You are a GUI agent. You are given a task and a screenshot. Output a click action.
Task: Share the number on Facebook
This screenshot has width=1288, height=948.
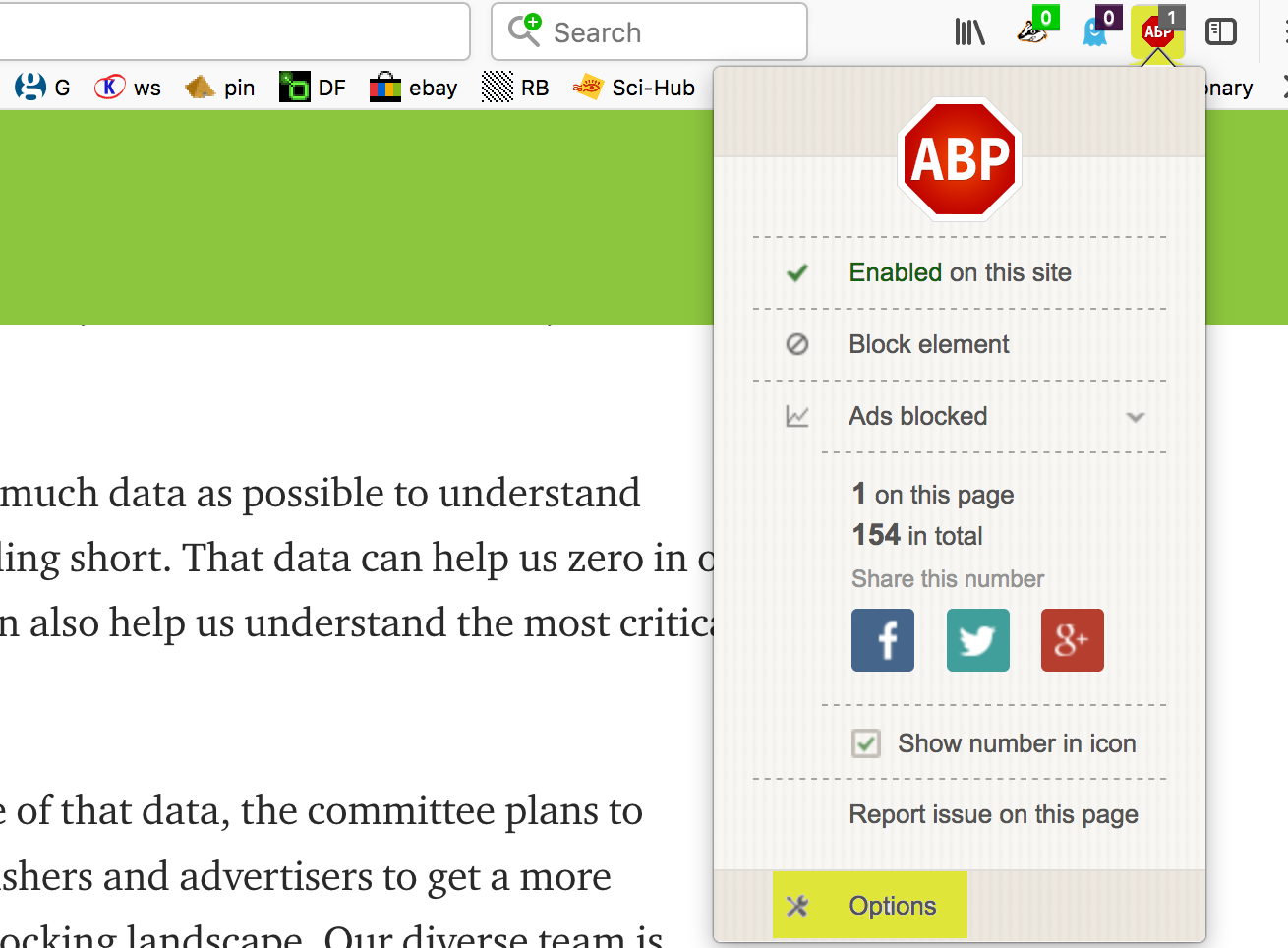(x=882, y=640)
